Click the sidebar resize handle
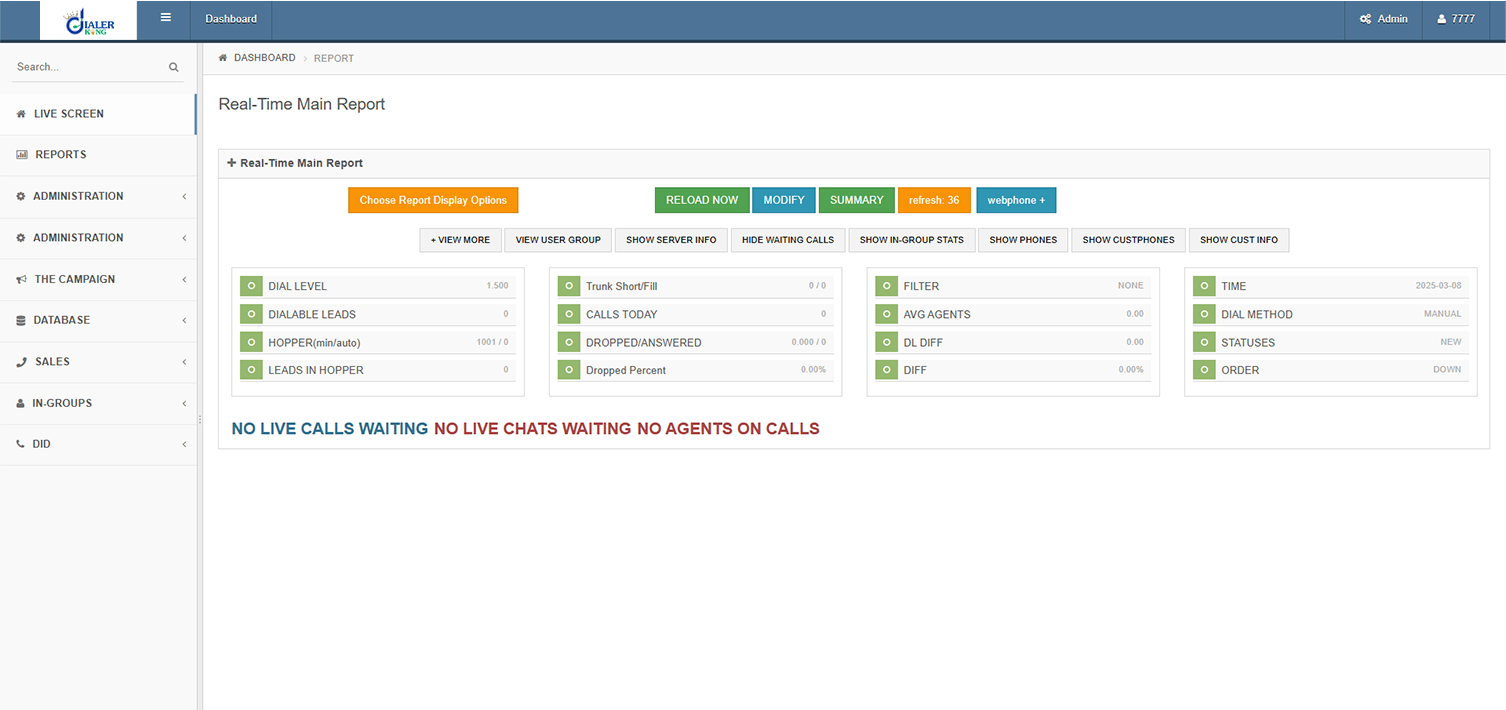The width and height of the screenshot is (1506, 710). [x=200, y=420]
